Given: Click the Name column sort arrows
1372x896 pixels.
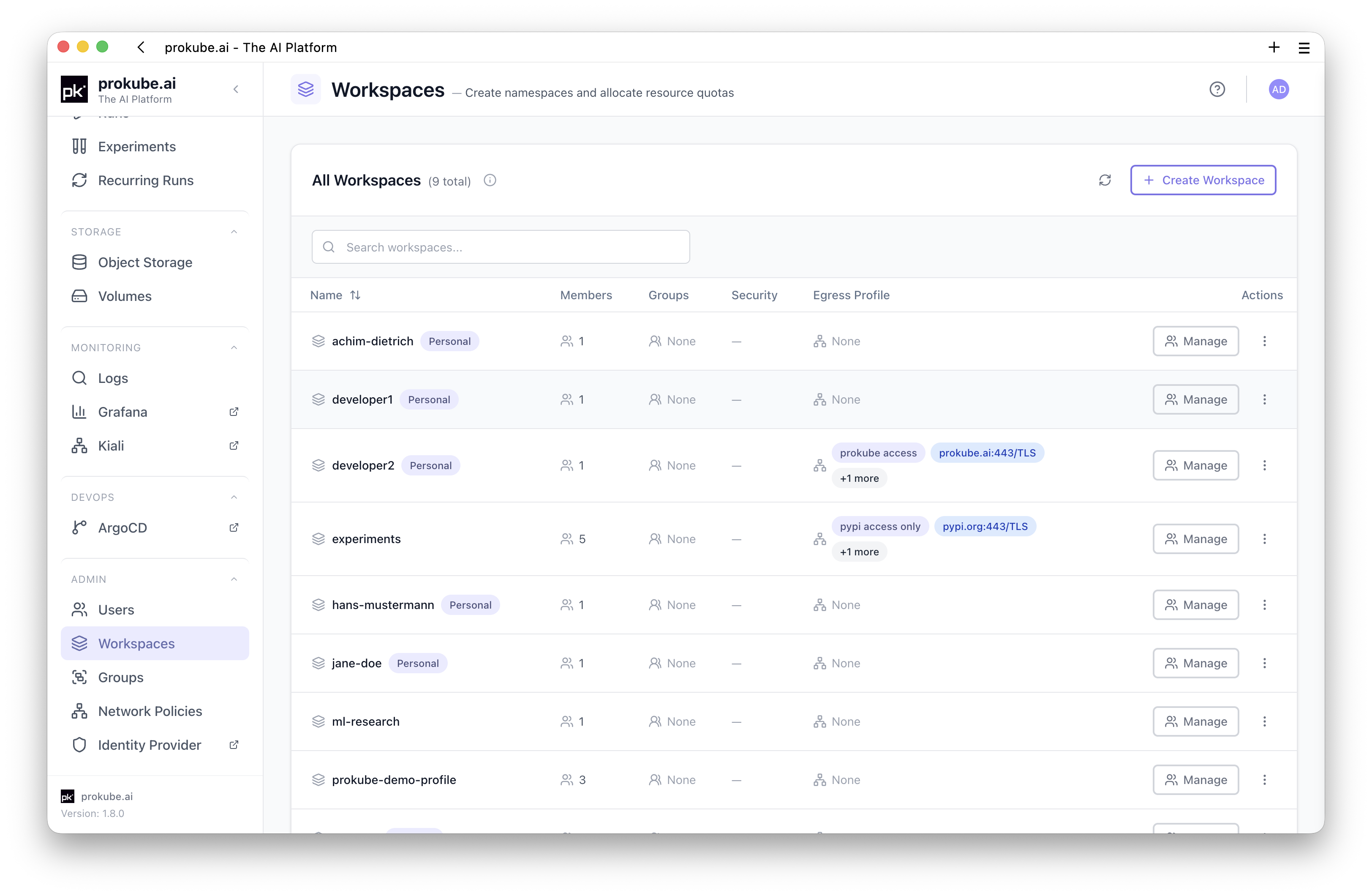Looking at the screenshot, I should [x=355, y=295].
